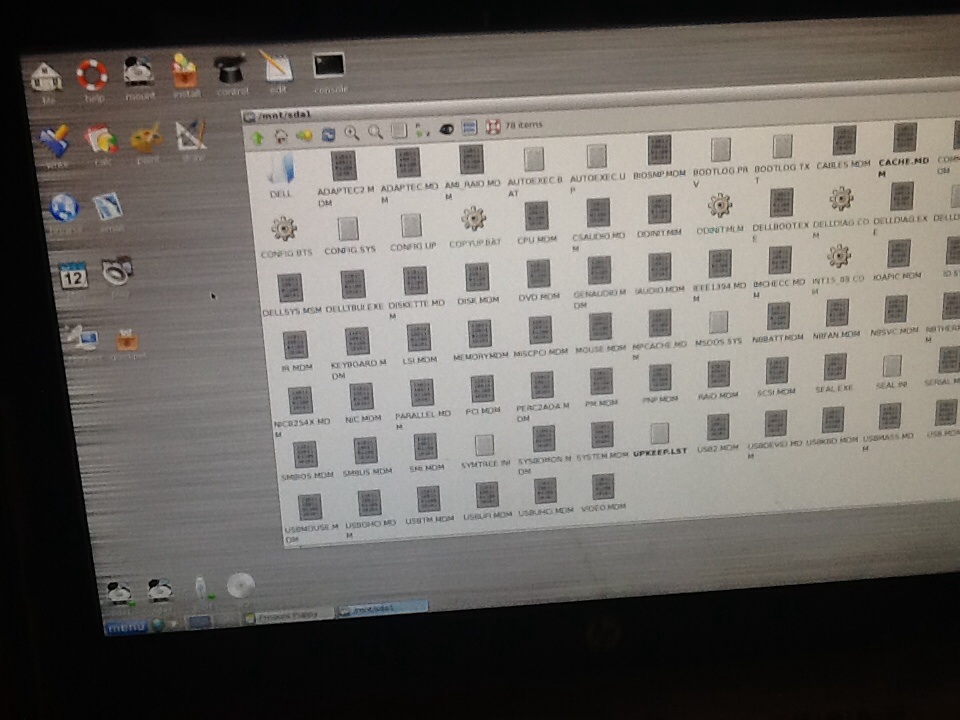Screen dimensions: 960x720
Task: Open ROX-Filer help lifebuoy in toolbar
Action: pyautogui.click(x=493, y=126)
